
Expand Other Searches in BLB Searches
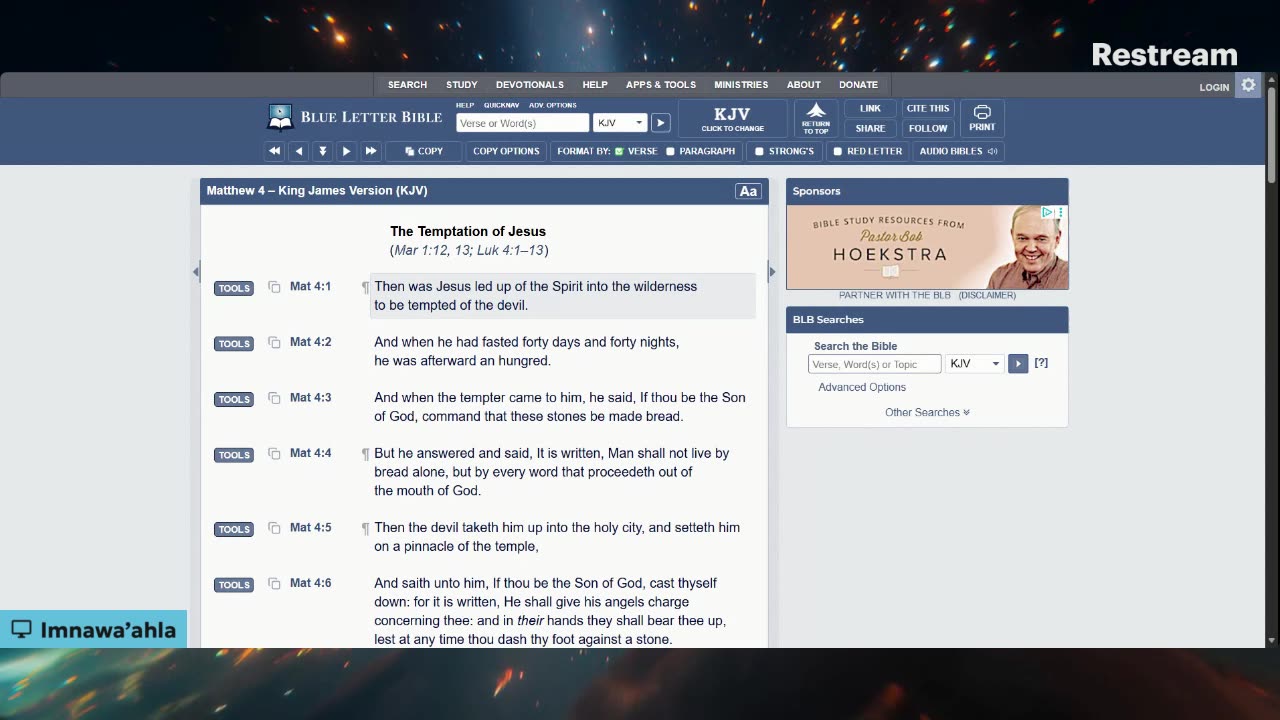(927, 412)
